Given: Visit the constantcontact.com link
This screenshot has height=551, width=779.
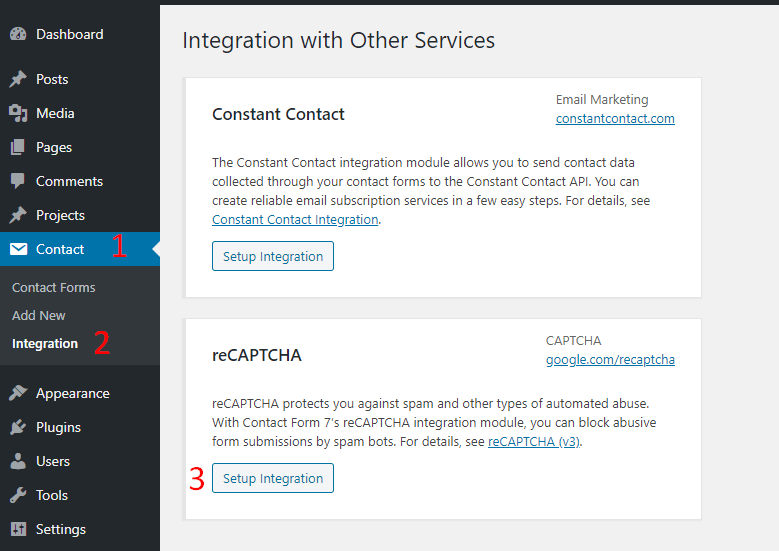Looking at the screenshot, I should point(615,119).
